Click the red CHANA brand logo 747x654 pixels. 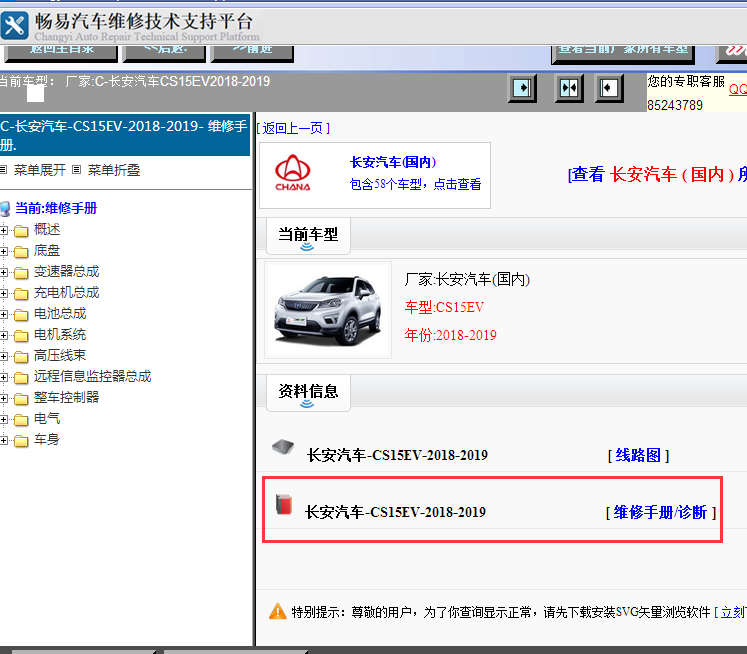pyautogui.click(x=293, y=173)
